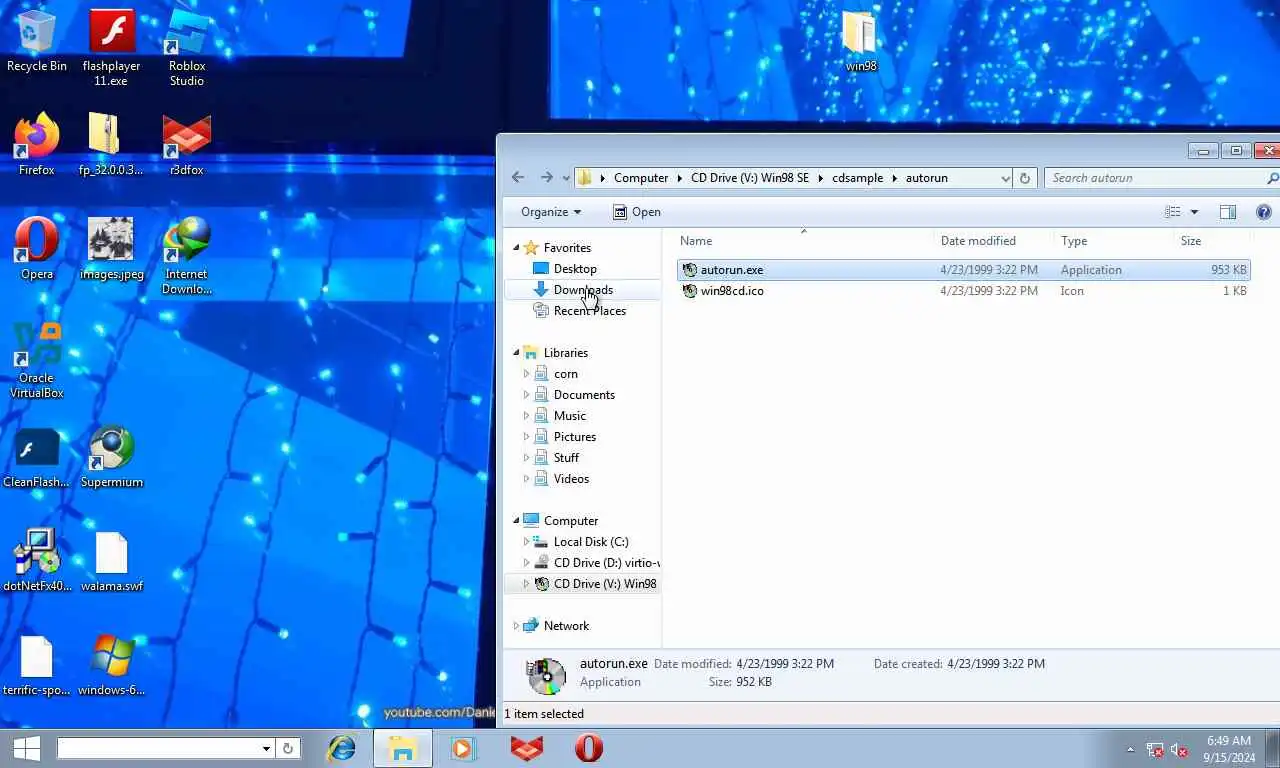Sort by the Type column header
Viewport: 1280px width, 768px height.
[x=1113, y=241]
